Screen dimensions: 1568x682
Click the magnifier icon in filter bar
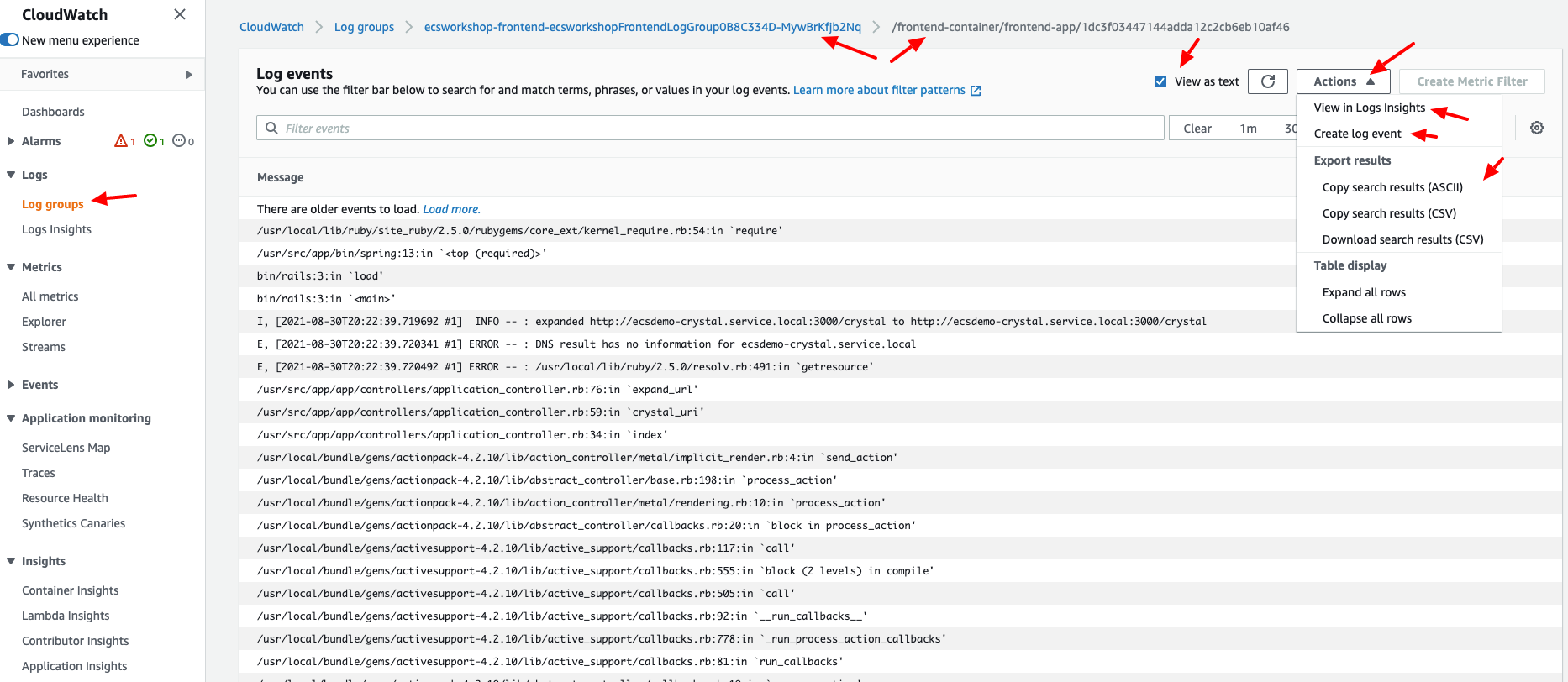pos(271,128)
